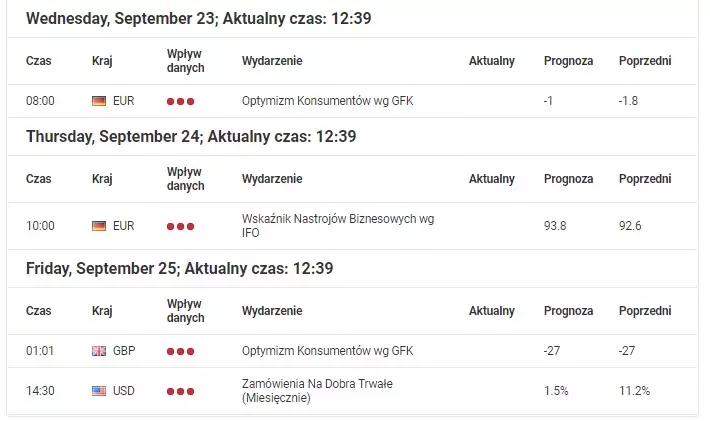Click the 11.2% previous value for USD
710x421 pixels.
(x=634, y=391)
